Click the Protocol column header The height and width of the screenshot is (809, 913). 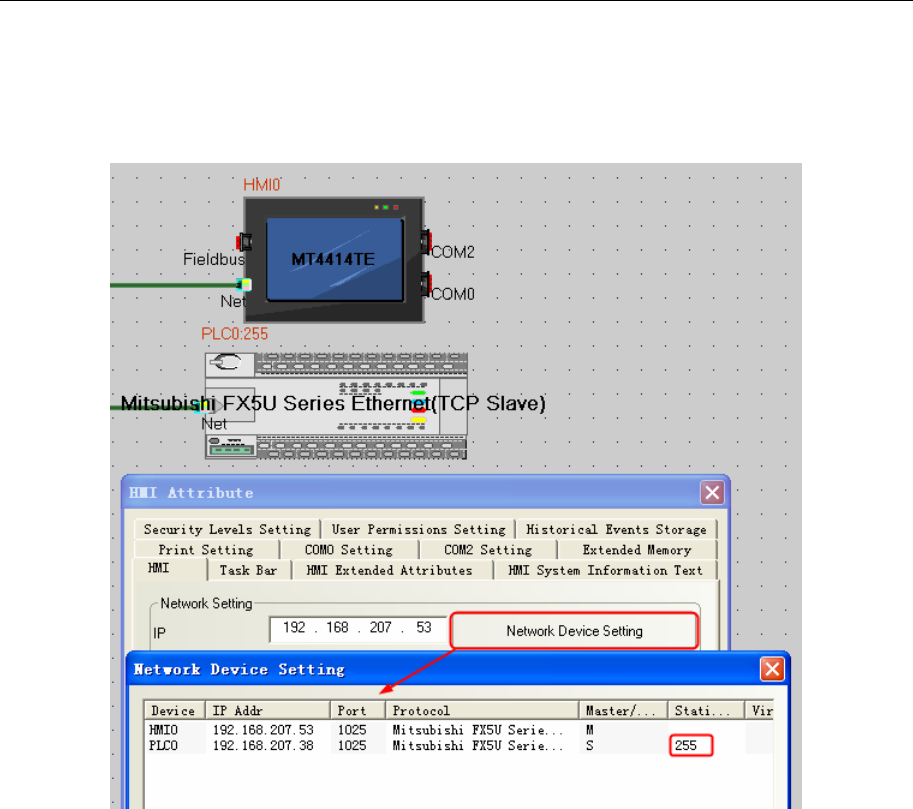pyautogui.click(x=482, y=711)
